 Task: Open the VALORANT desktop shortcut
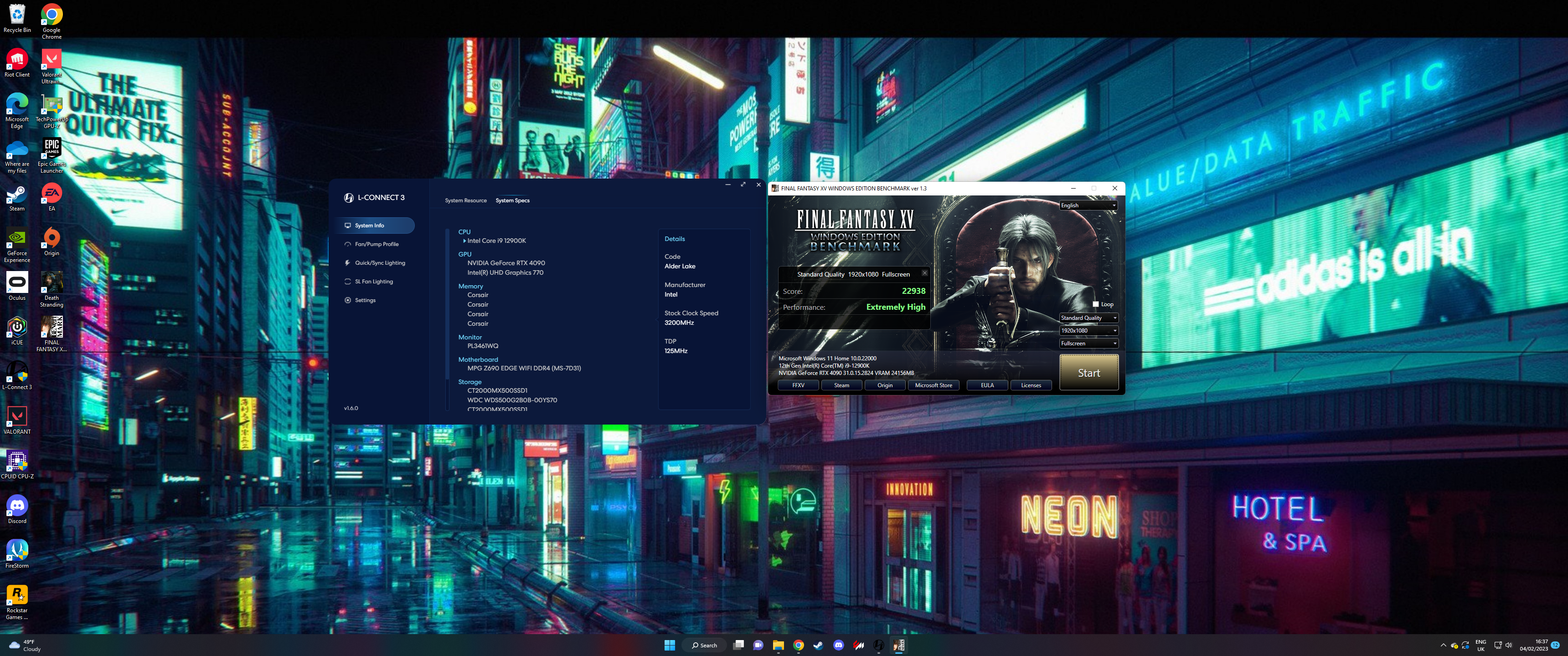(x=17, y=420)
